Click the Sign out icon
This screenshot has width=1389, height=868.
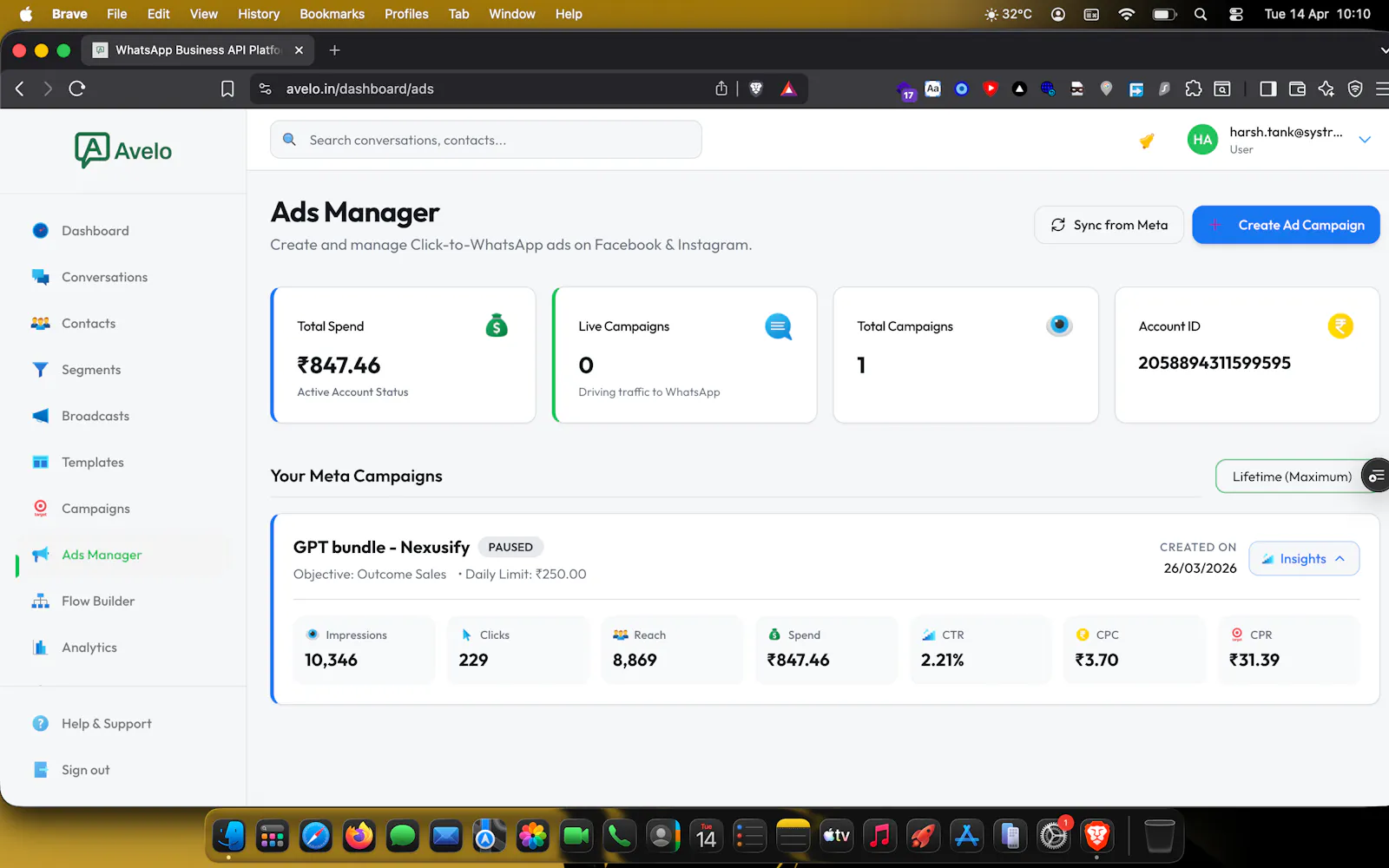40,770
